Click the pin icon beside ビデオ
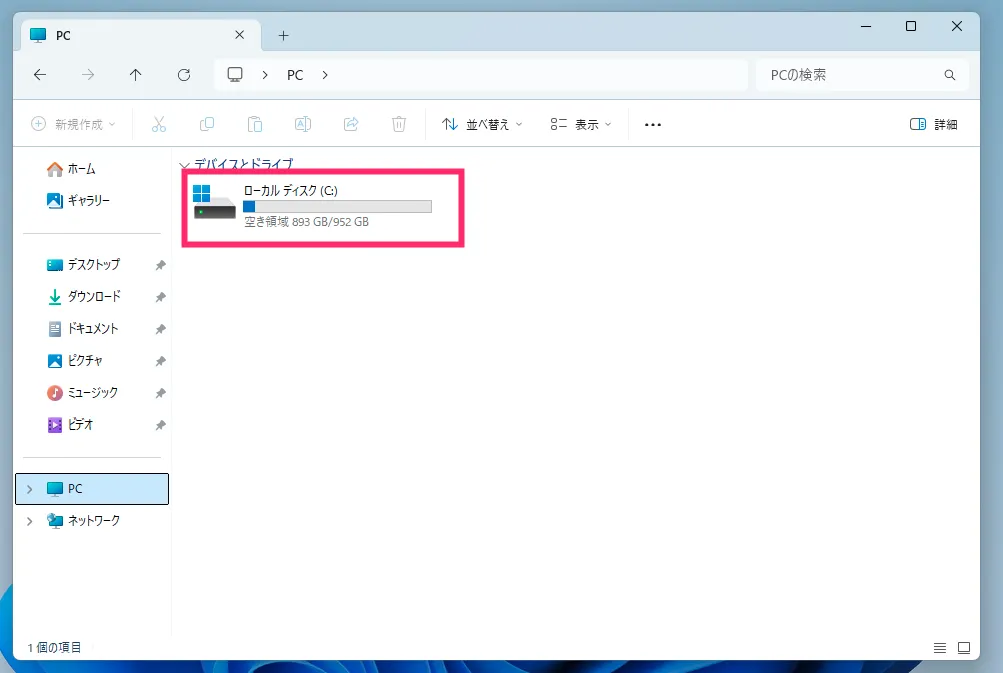This screenshot has height=673, width=1003. [x=161, y=425]
